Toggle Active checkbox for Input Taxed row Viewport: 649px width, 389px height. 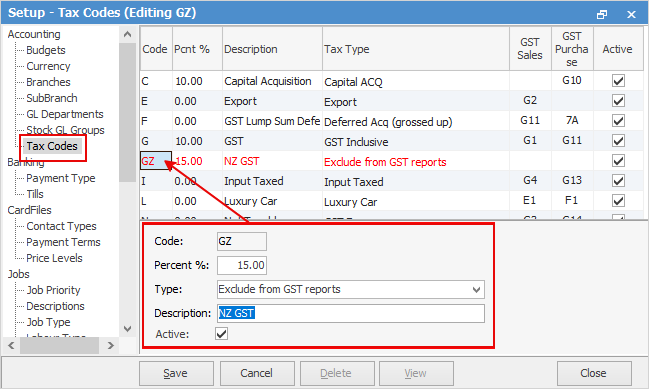[x=618, y=181]
